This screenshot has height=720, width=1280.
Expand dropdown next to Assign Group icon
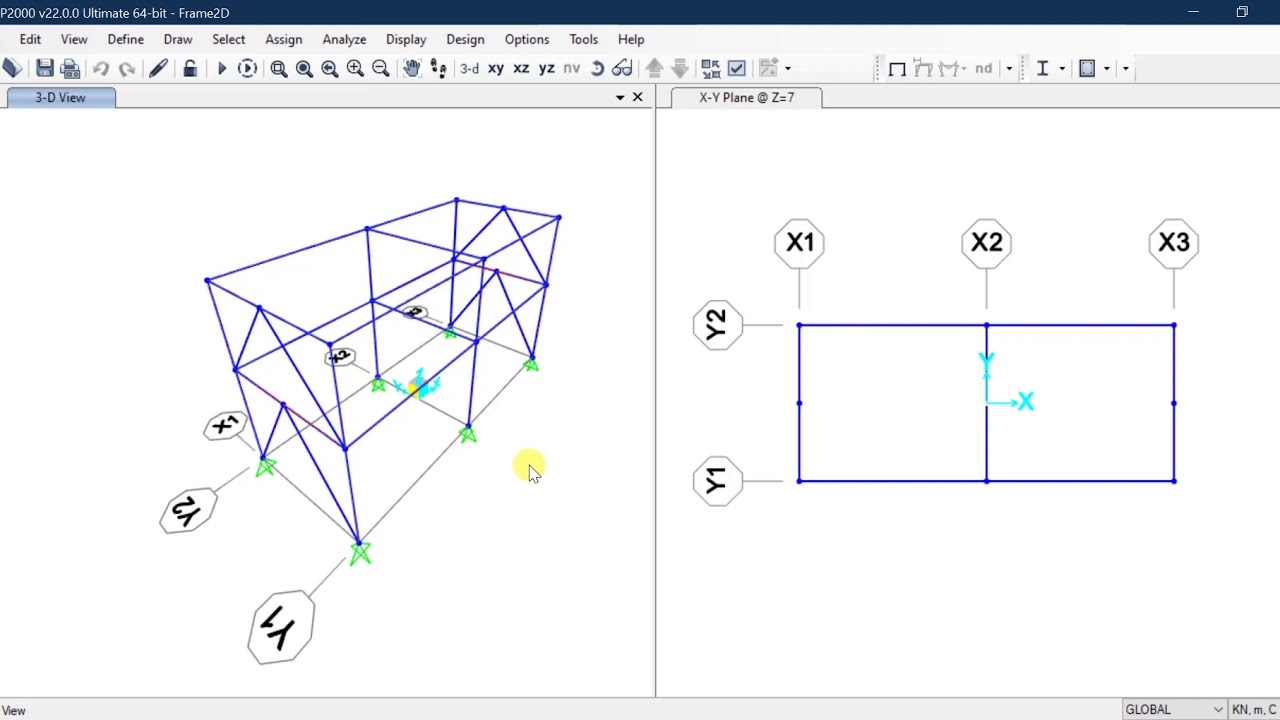point(788,68)
